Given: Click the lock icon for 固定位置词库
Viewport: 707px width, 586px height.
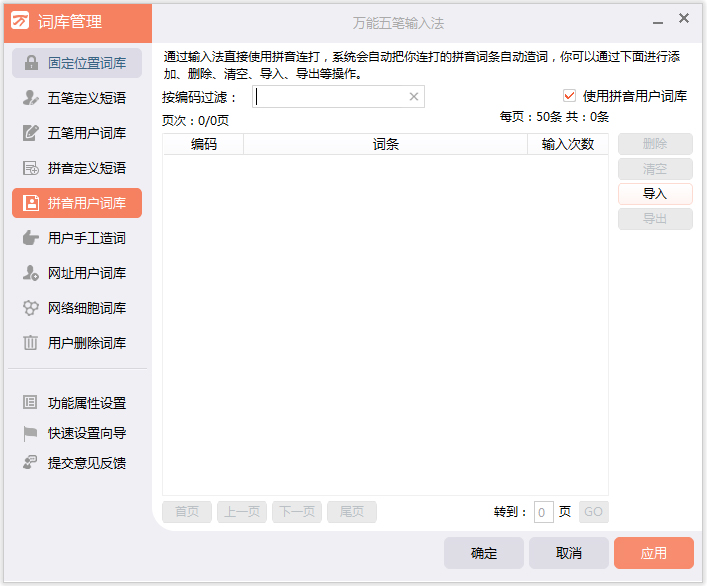Looking at the screenshot, I should [31, 63].
